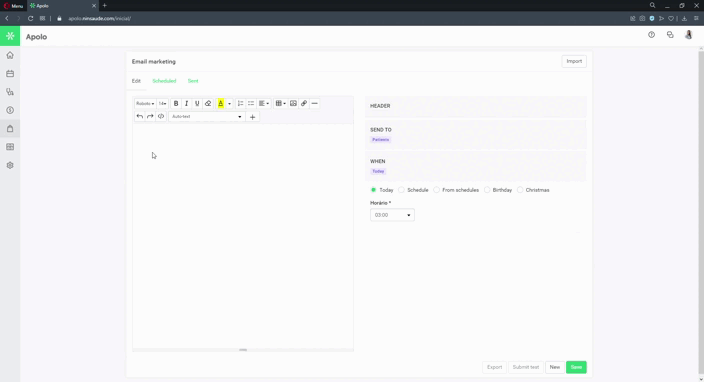Click the underline formatting icon

197,104
